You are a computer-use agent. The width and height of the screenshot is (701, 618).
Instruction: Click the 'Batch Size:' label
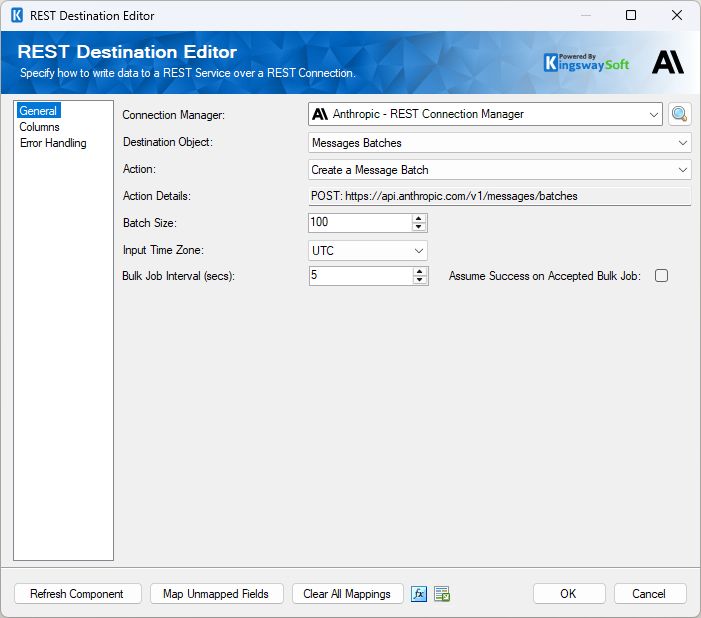(150, 223)
